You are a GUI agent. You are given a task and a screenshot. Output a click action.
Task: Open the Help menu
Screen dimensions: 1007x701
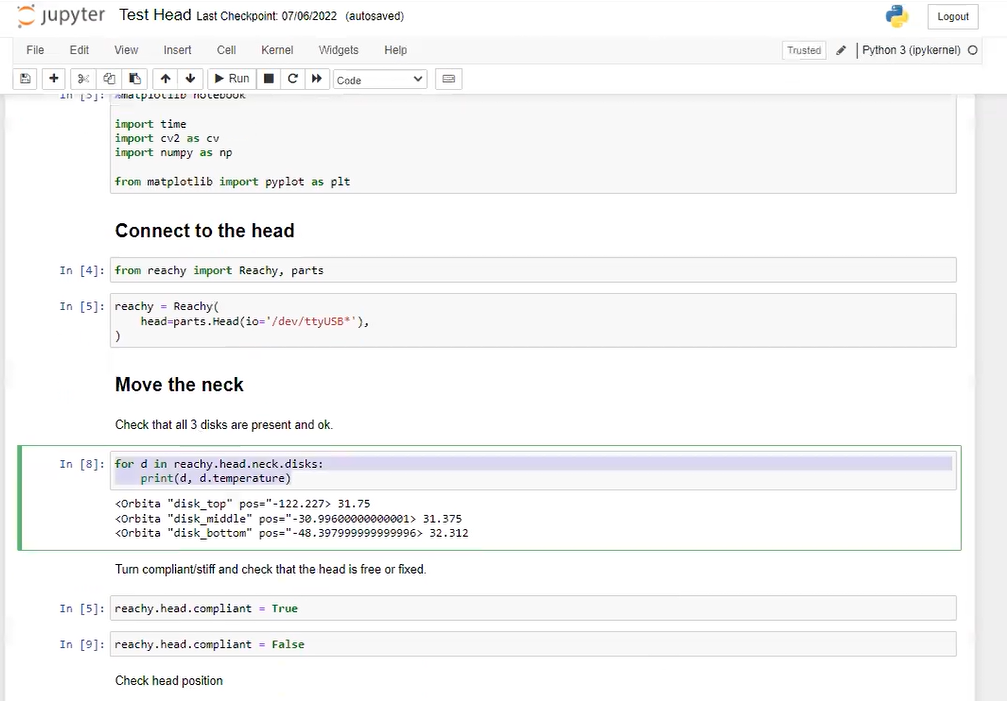click(x=396, y=50)
